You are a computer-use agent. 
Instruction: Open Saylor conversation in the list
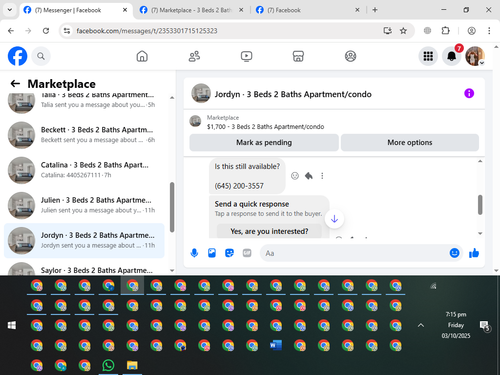84,269
